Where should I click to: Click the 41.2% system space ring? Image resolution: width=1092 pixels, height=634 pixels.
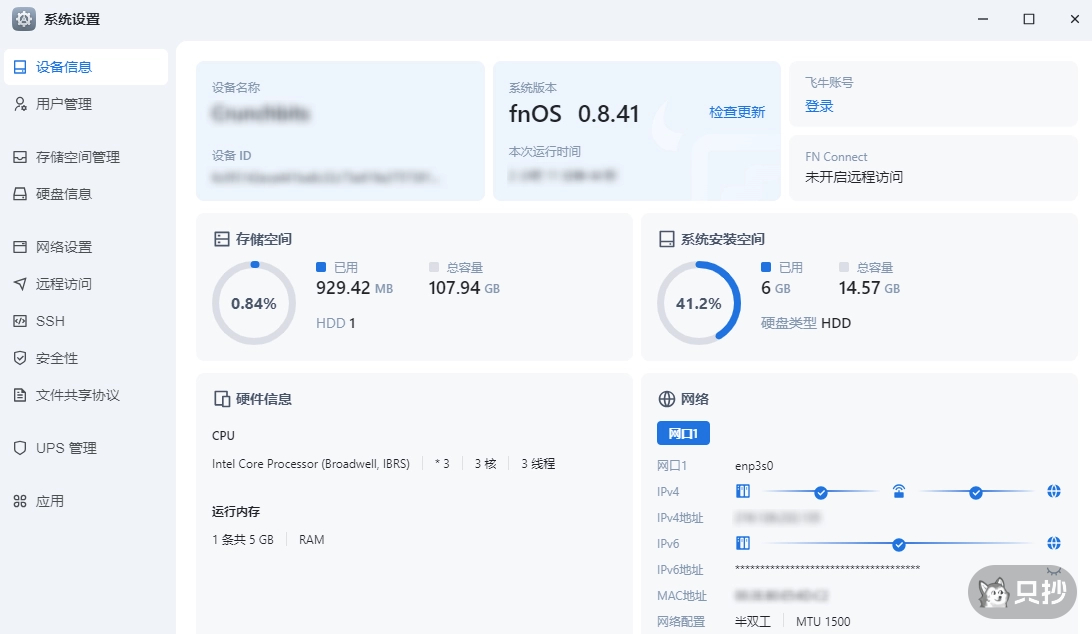point(698,303)
